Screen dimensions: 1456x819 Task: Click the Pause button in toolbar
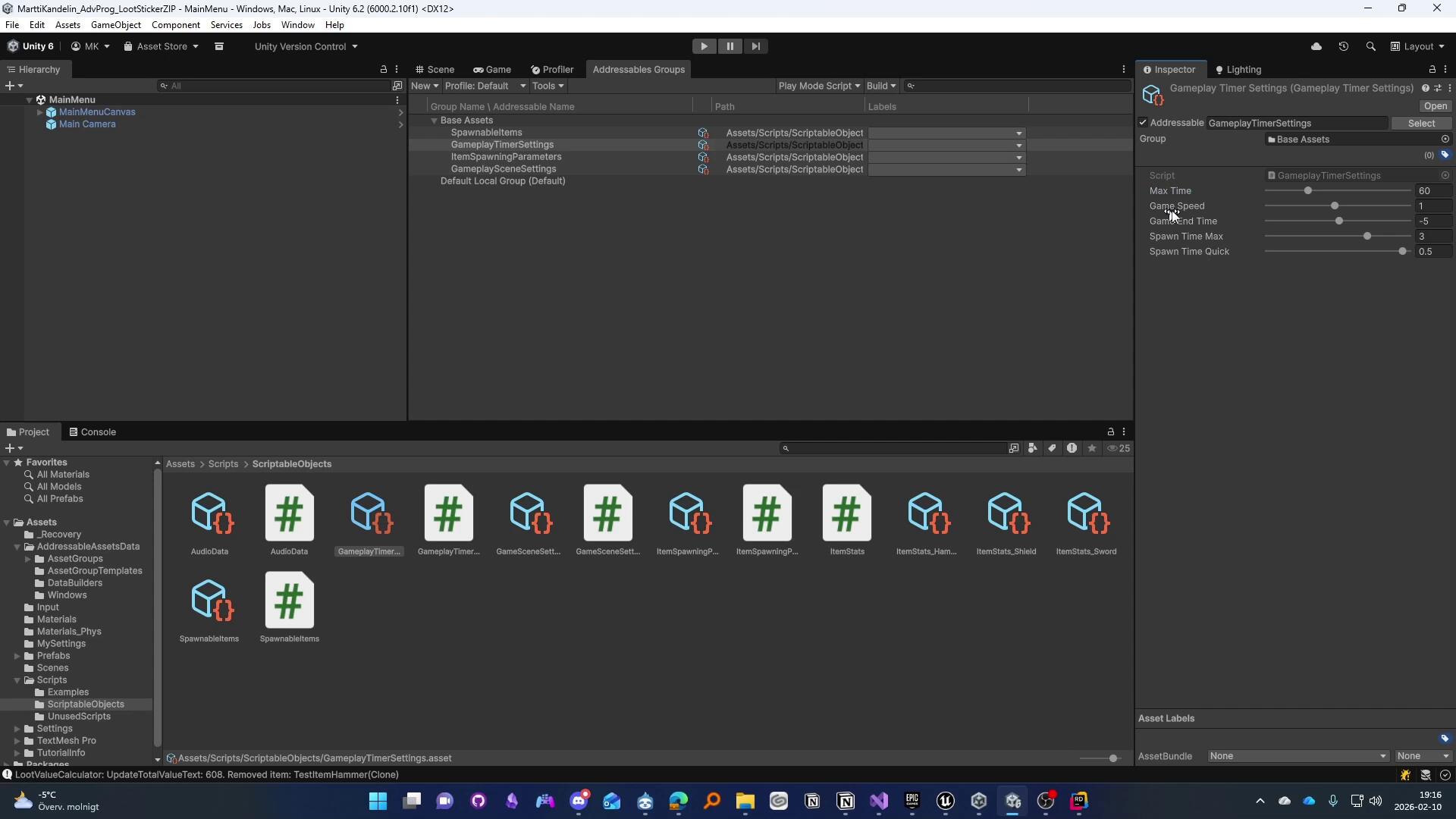click(x=730, y=46)
